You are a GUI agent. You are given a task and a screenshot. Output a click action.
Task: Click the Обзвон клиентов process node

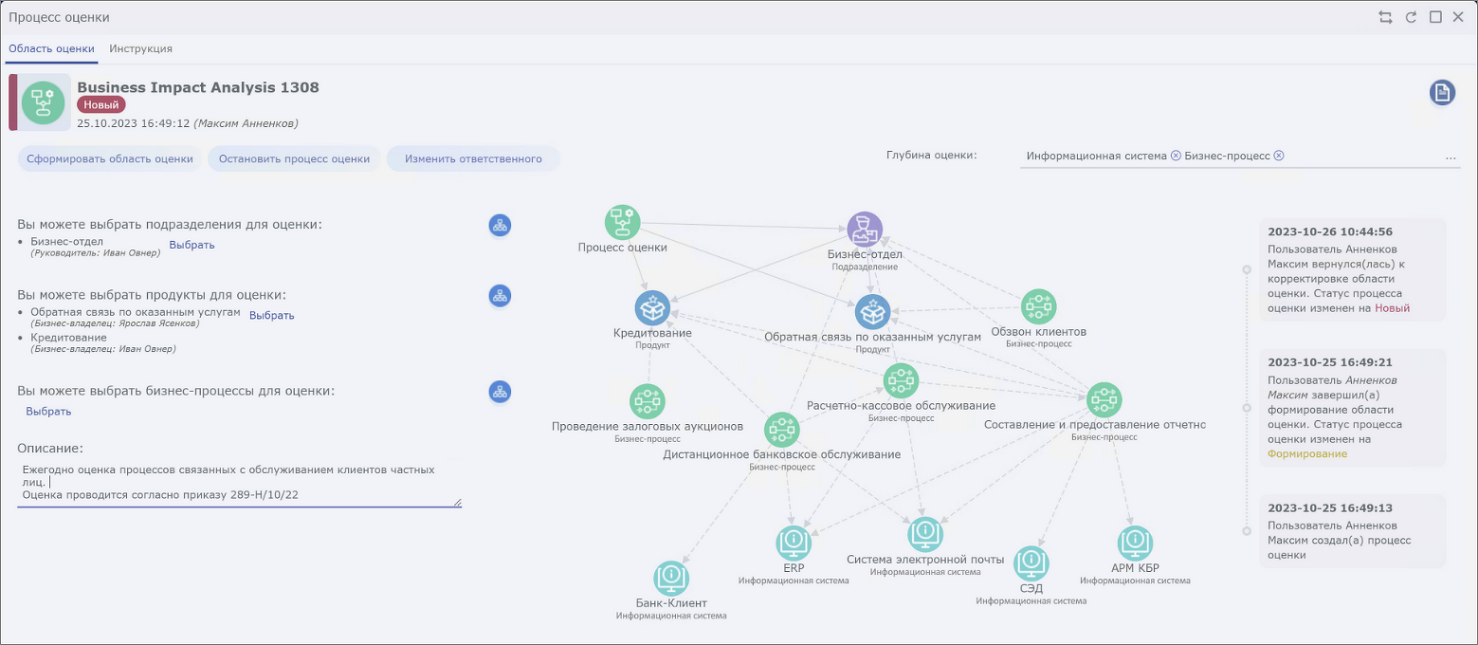click(x=1038, y=307)
